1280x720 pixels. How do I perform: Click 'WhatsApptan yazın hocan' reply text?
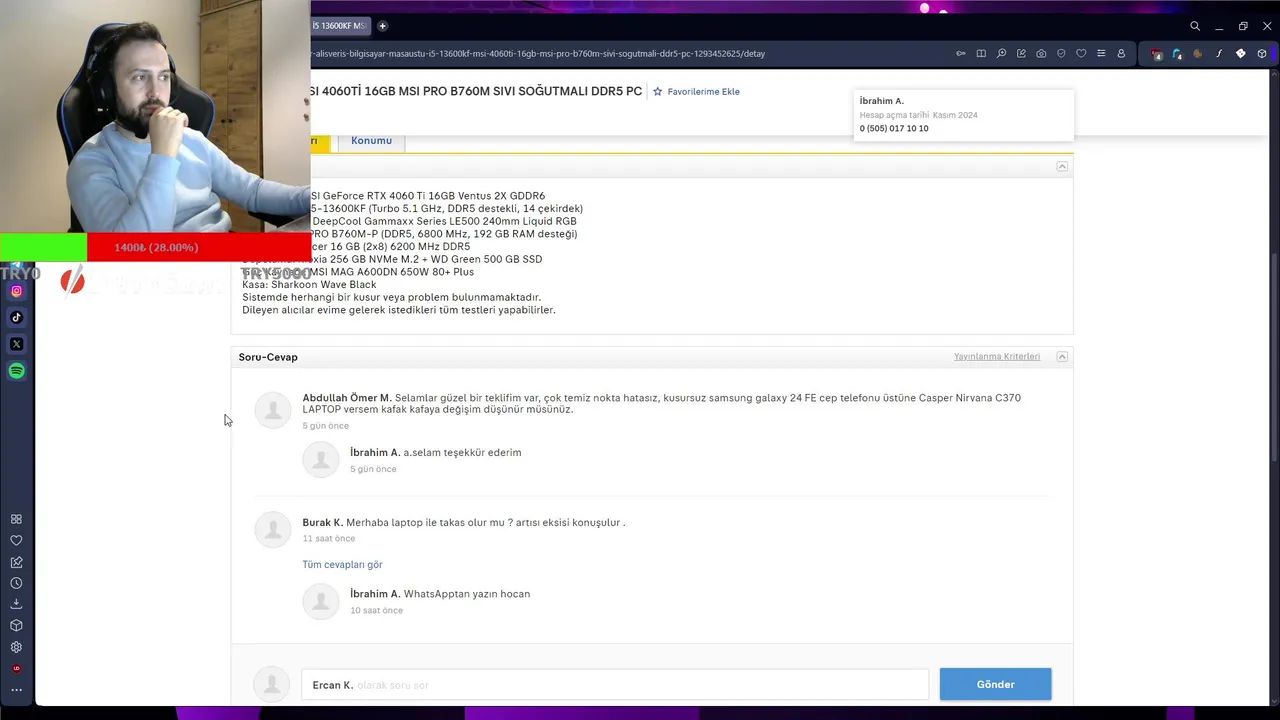(467, 594)
